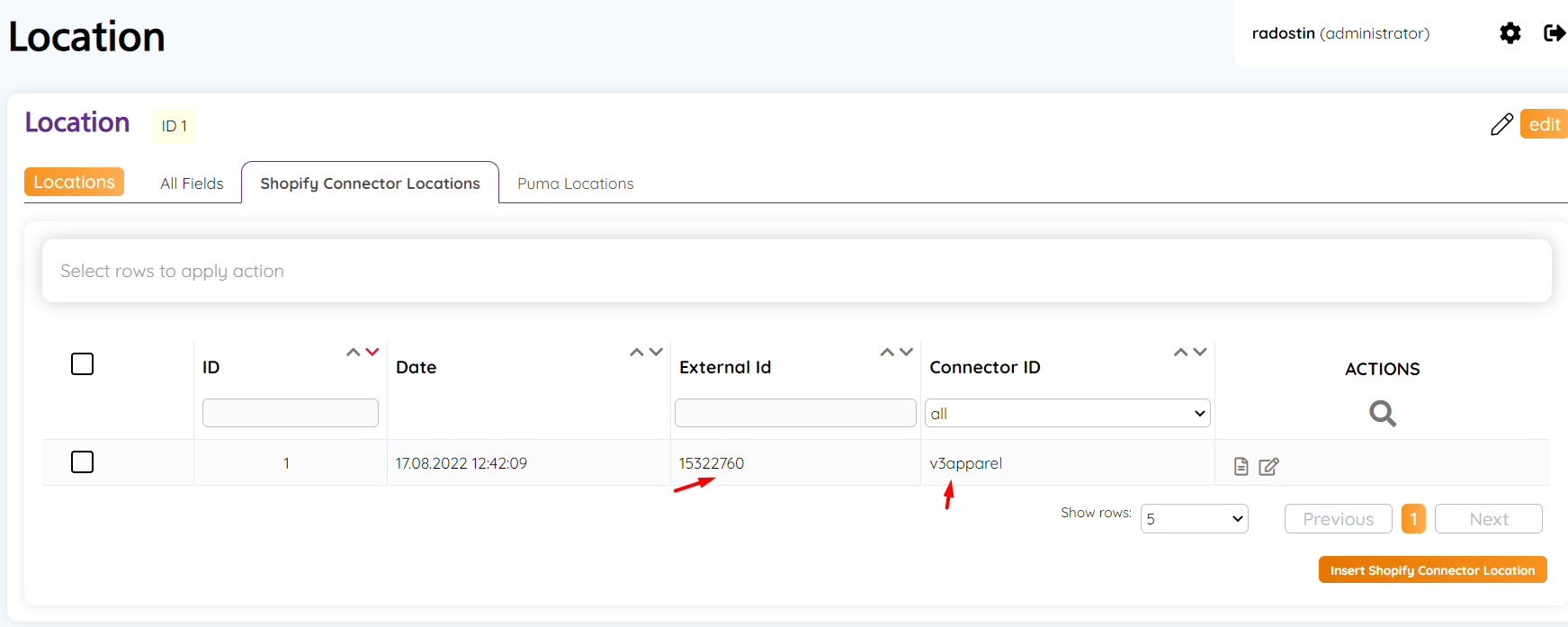Sort External Id descending arrow
Image resolution: width=1568 pixels, height=627 pixels.
point(906,353)
